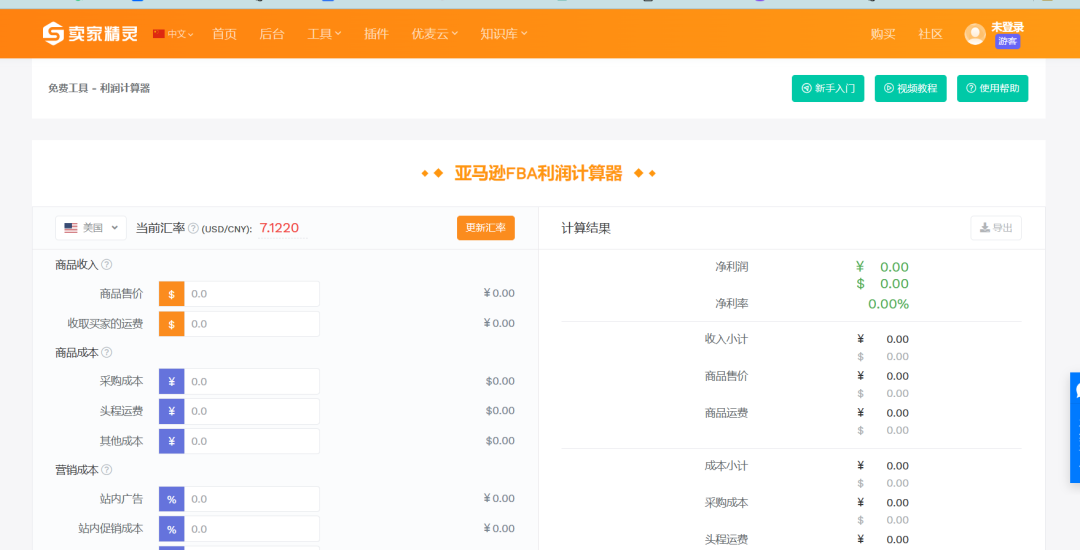The width and height of the screenshot is (1080, 550).
Task: Click the 其他成本 input field
Action: coord(251,441)
